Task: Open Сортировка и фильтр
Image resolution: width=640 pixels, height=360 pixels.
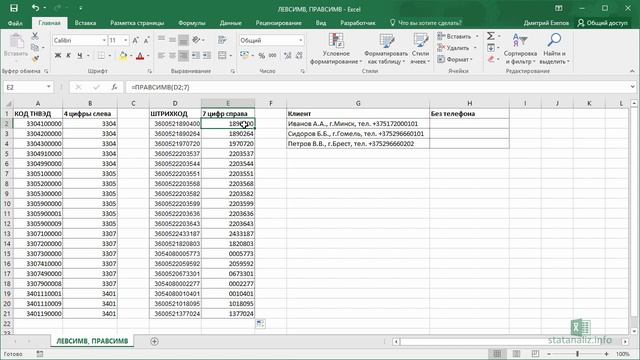Action: tap(520, 49)
